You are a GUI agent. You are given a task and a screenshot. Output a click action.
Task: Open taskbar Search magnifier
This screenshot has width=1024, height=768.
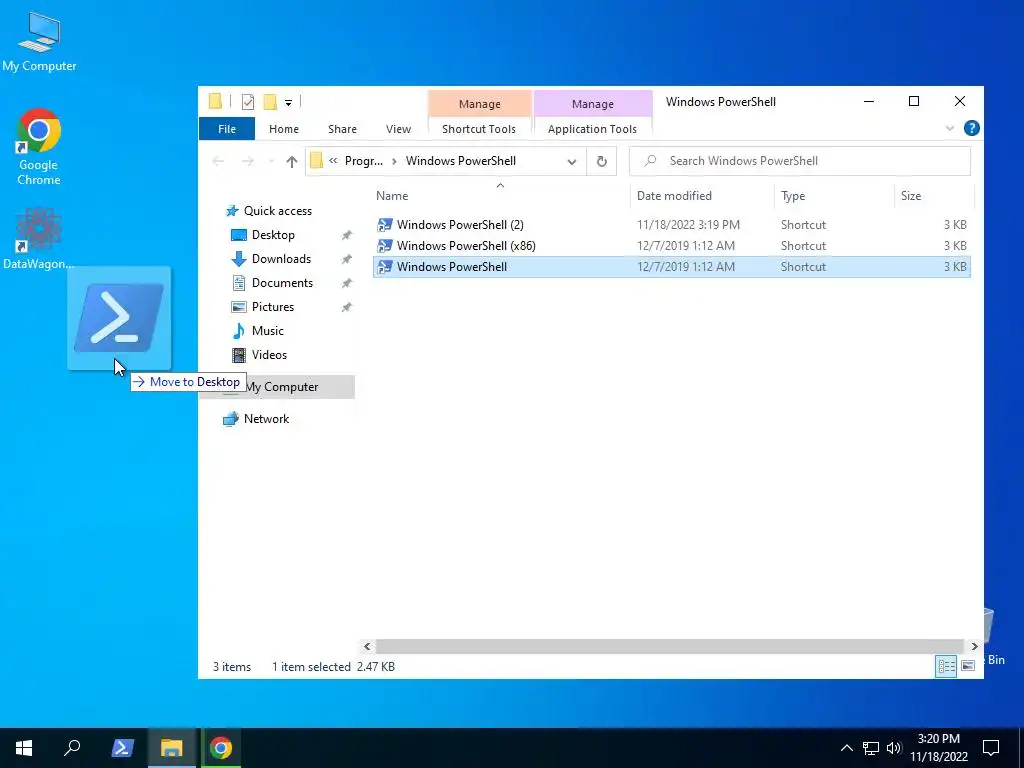click(72, 748)
